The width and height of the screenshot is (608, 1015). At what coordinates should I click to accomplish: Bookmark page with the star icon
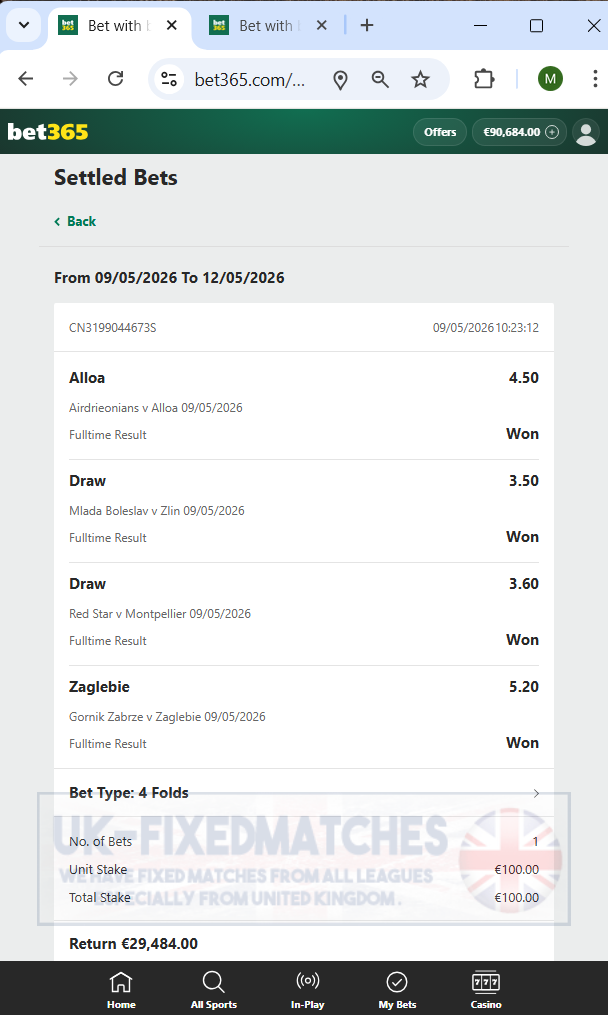[420, 80]
